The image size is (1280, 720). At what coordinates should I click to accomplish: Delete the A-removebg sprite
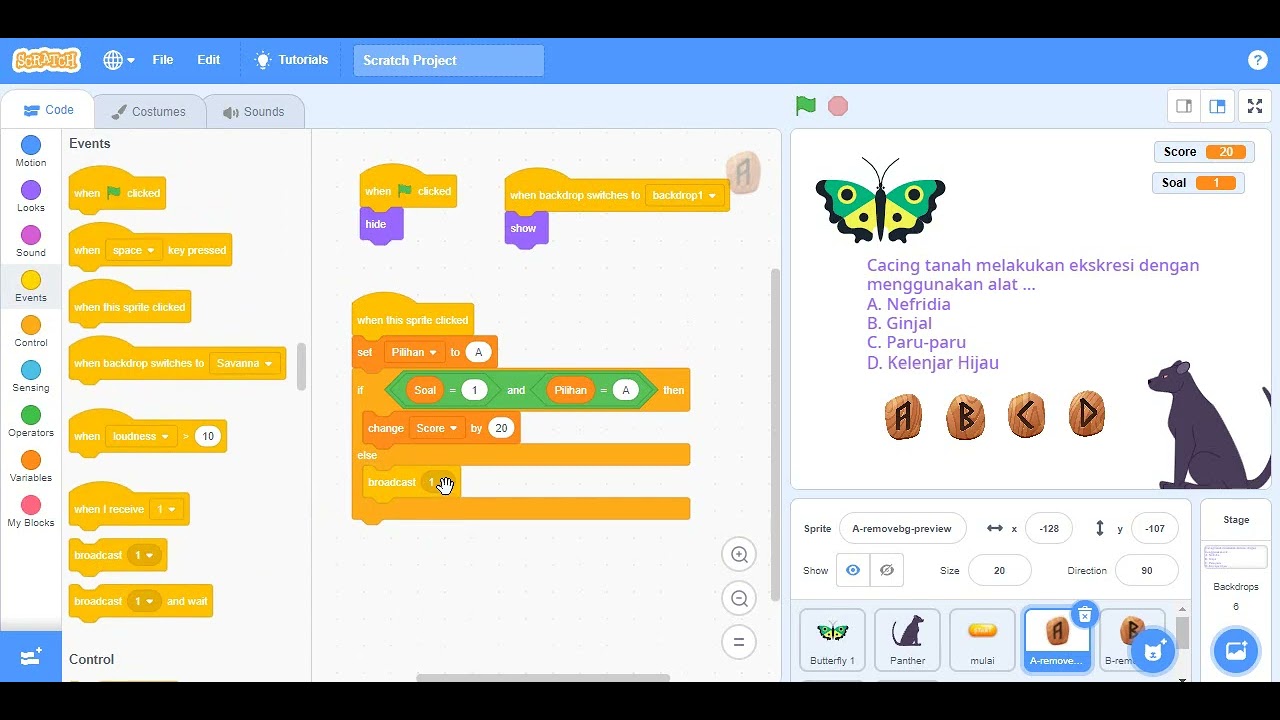point(1084,615)
